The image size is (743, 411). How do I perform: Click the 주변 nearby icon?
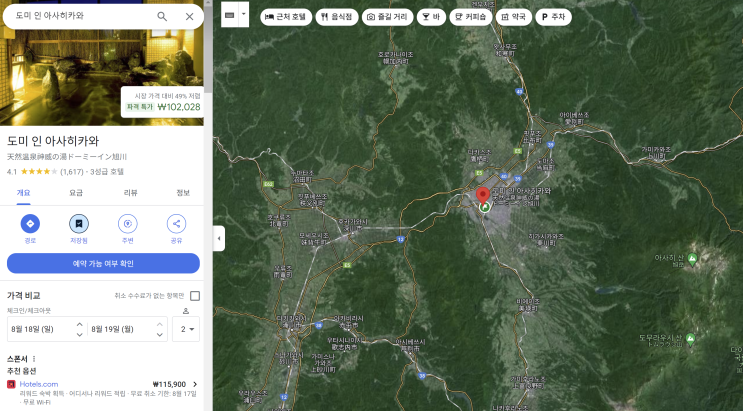pyautogui.click(x=127, y=224)
